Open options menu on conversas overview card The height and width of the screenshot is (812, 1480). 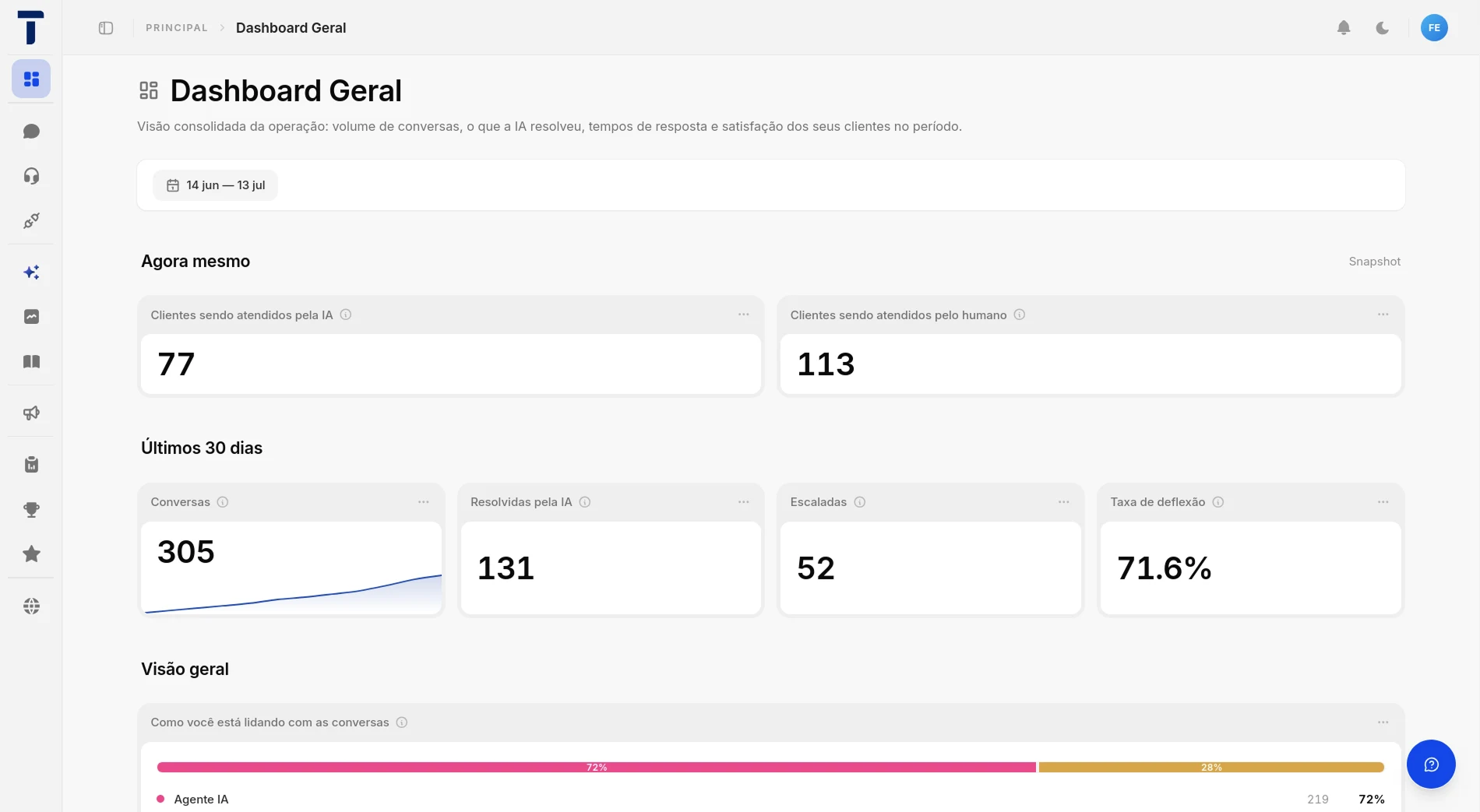tap(1383, 722)
